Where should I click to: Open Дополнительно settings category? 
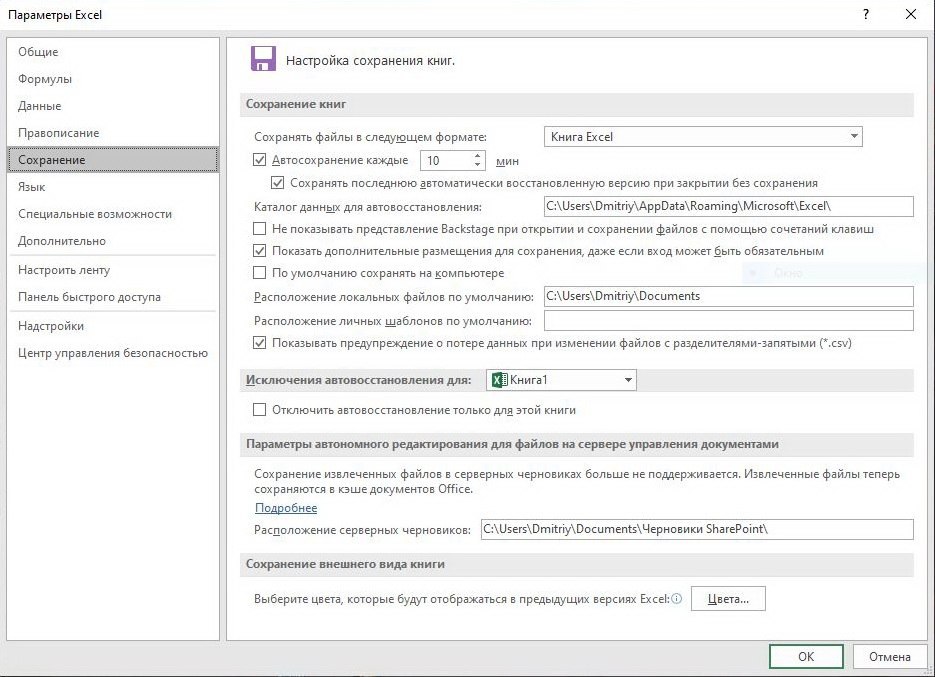click(x=113, y=241)
